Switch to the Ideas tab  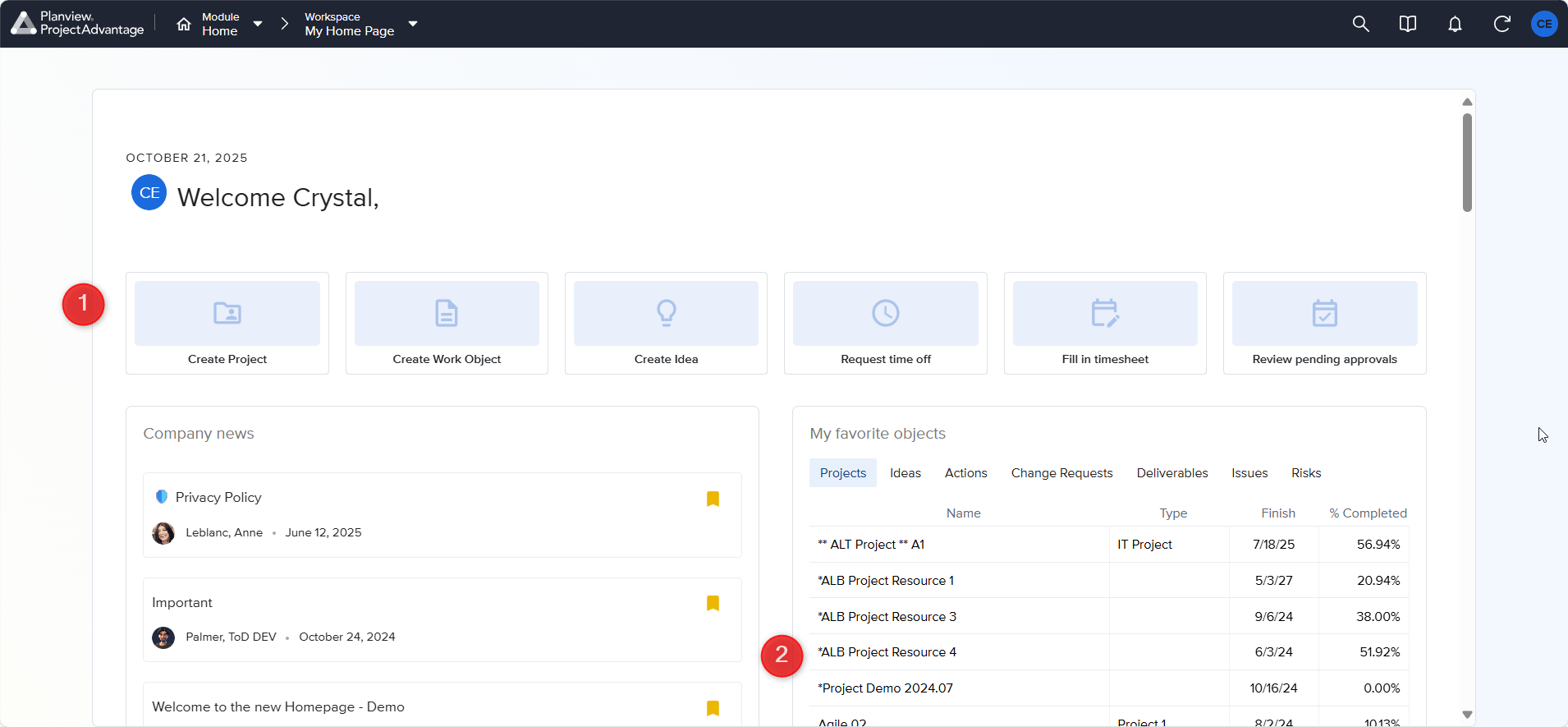point(905,473)
